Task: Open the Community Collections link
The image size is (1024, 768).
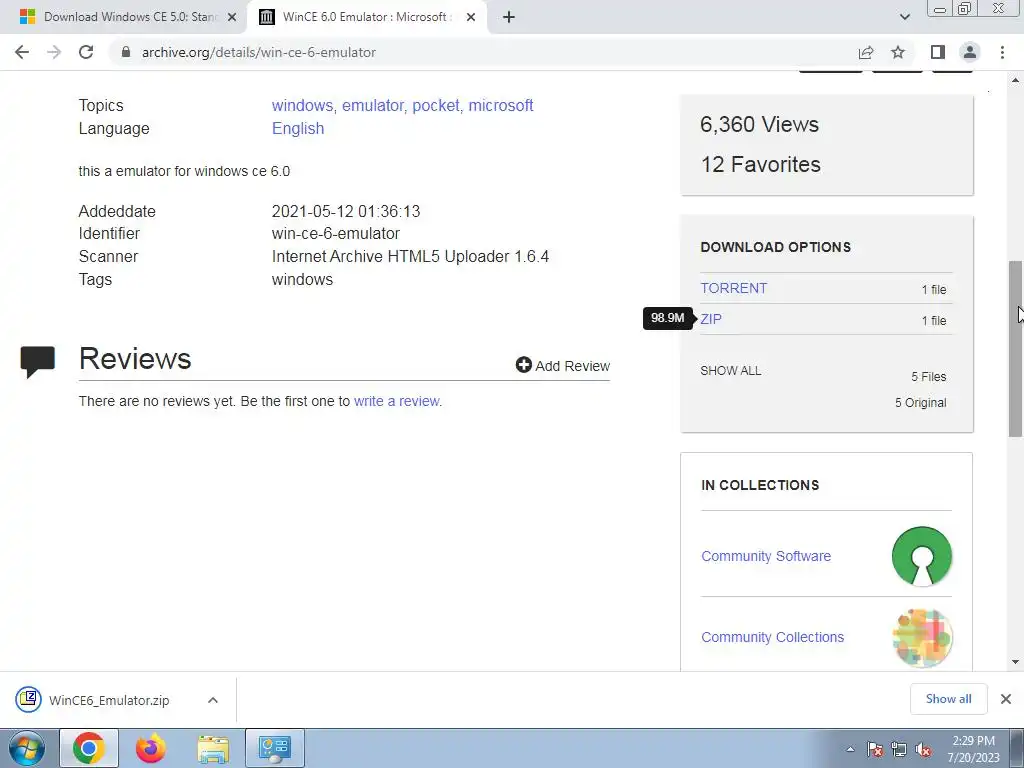Action: tap(773, 637)
